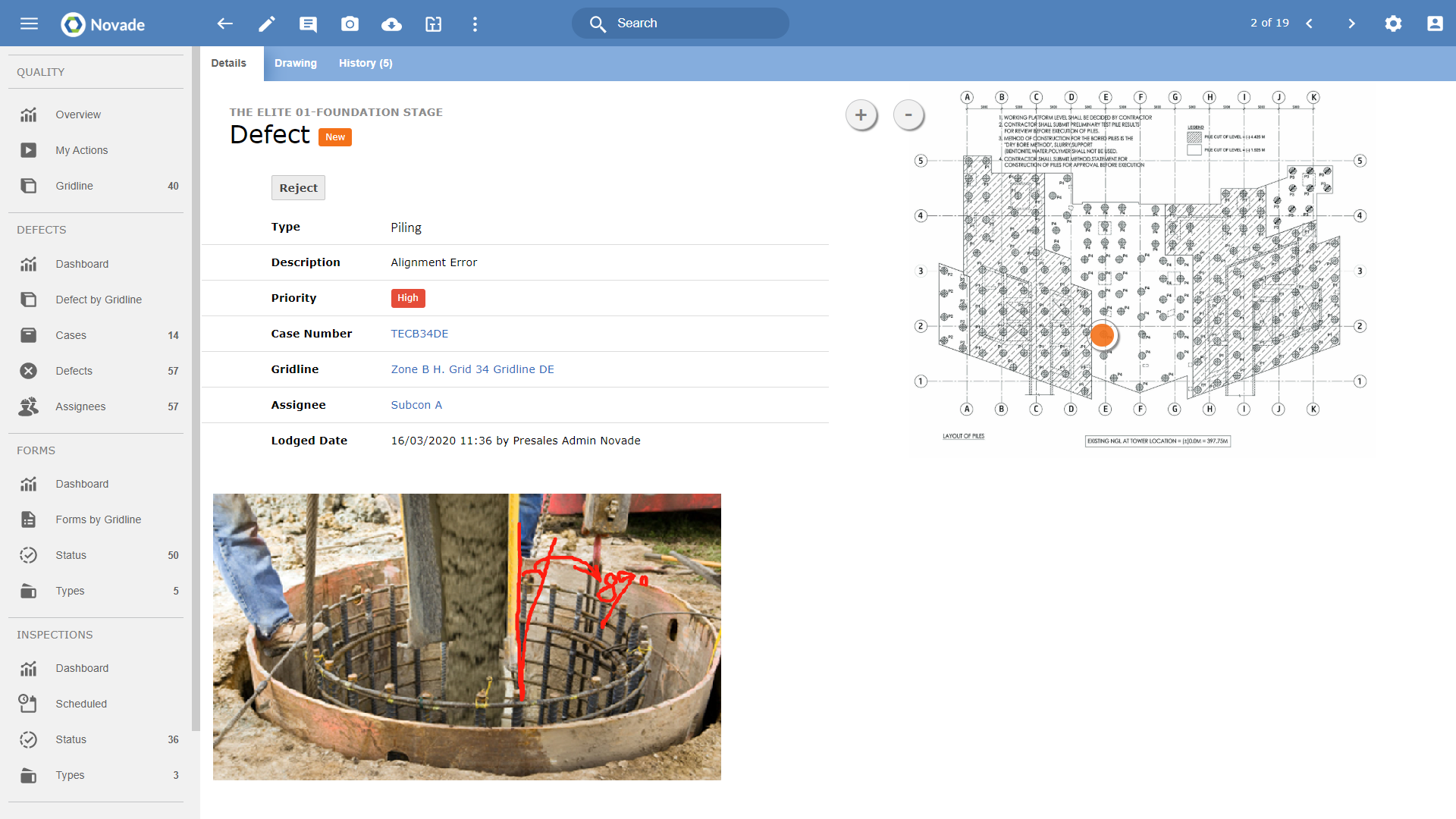Image resolution: width=1456 pixels, height=819 pixels.
Task: Click the Reject button
Action: pyautogui.click(x=298, y=188)
